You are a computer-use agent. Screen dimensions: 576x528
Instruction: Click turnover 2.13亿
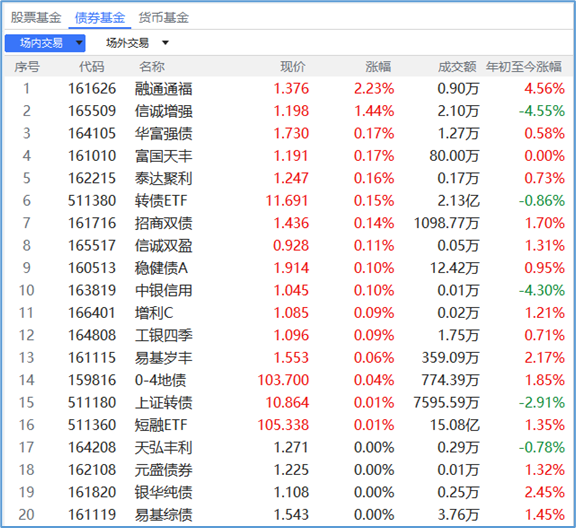click(x=458, y=201)
